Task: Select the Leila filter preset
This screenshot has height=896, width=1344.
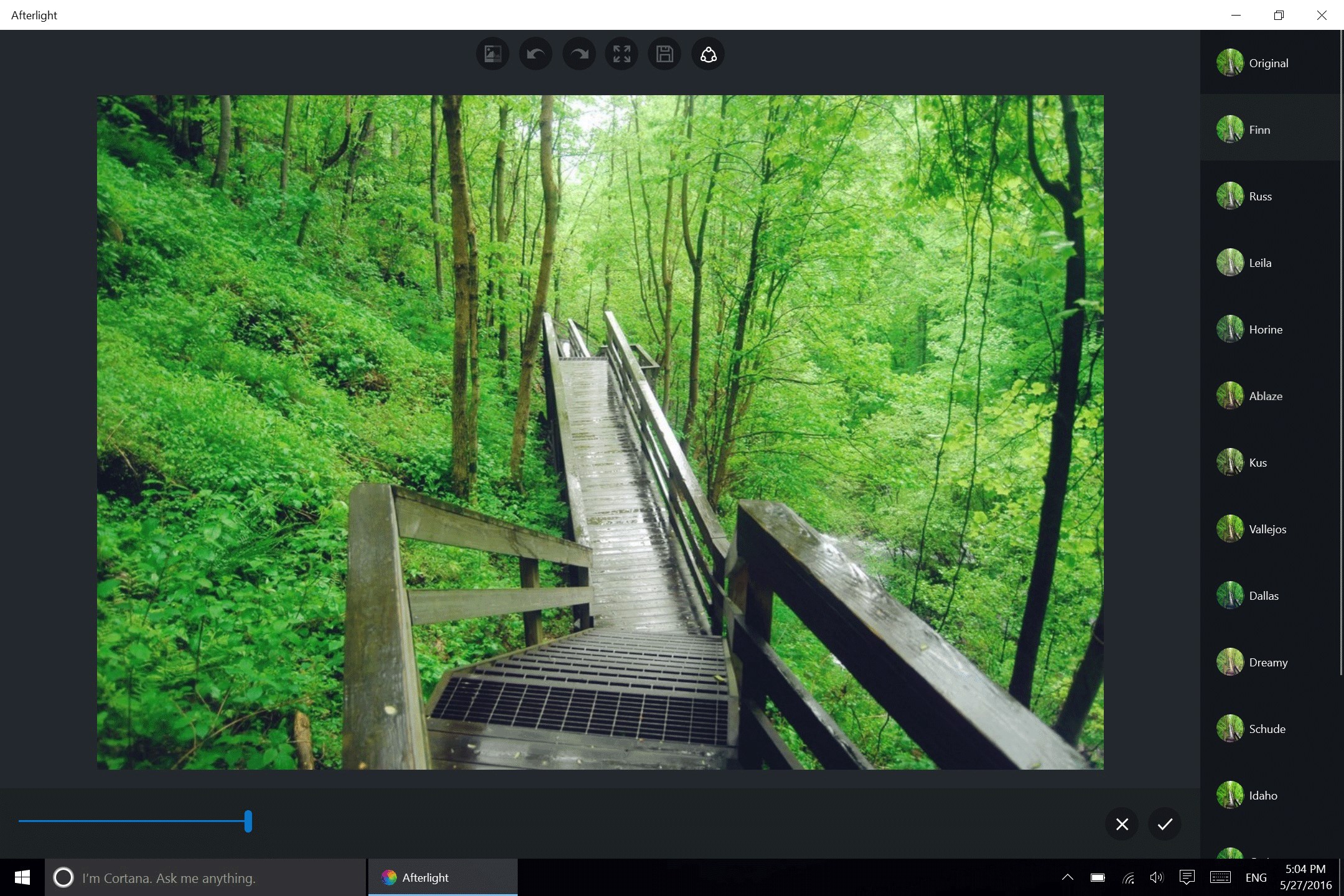Action: 1260,263
